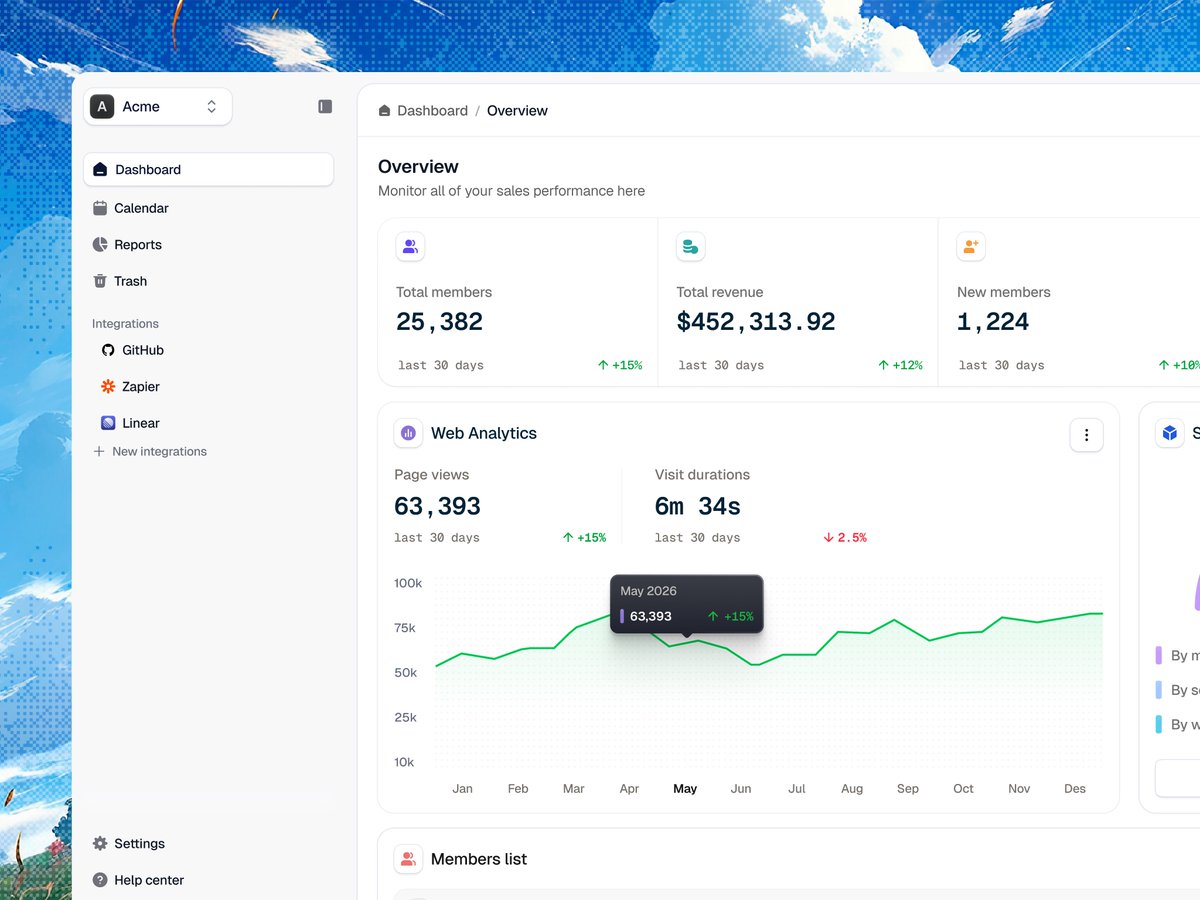Screen dimensions: 1200x900
Task: Click the Total members card icon
Action: coord(410,246)
